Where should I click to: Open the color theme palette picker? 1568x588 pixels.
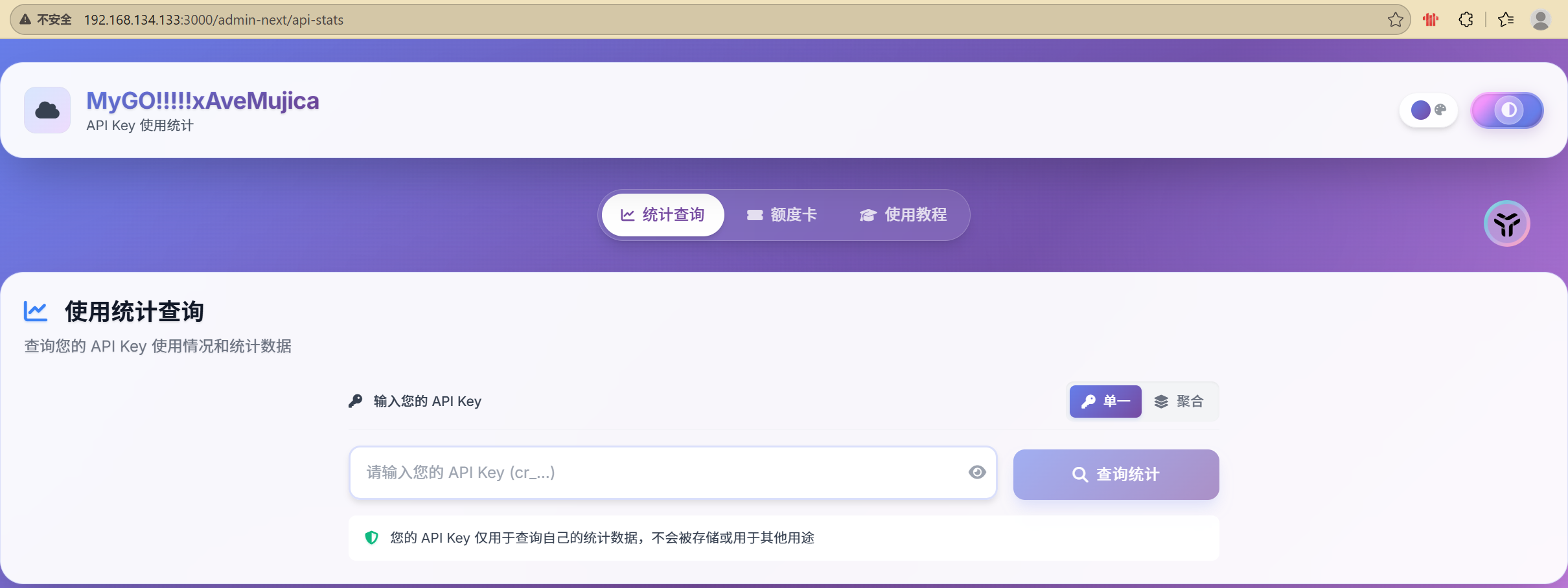pyautogui.click(x=1428, y=110)
